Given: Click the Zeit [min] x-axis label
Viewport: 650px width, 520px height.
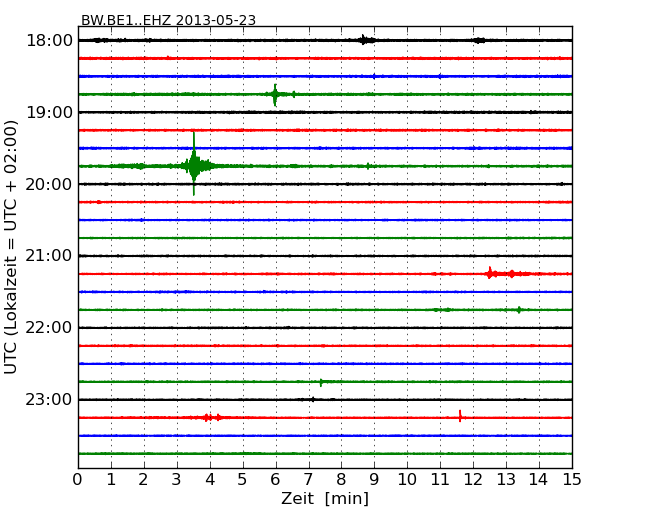Looking at the screenshot, I should click(x=325, y=498).
